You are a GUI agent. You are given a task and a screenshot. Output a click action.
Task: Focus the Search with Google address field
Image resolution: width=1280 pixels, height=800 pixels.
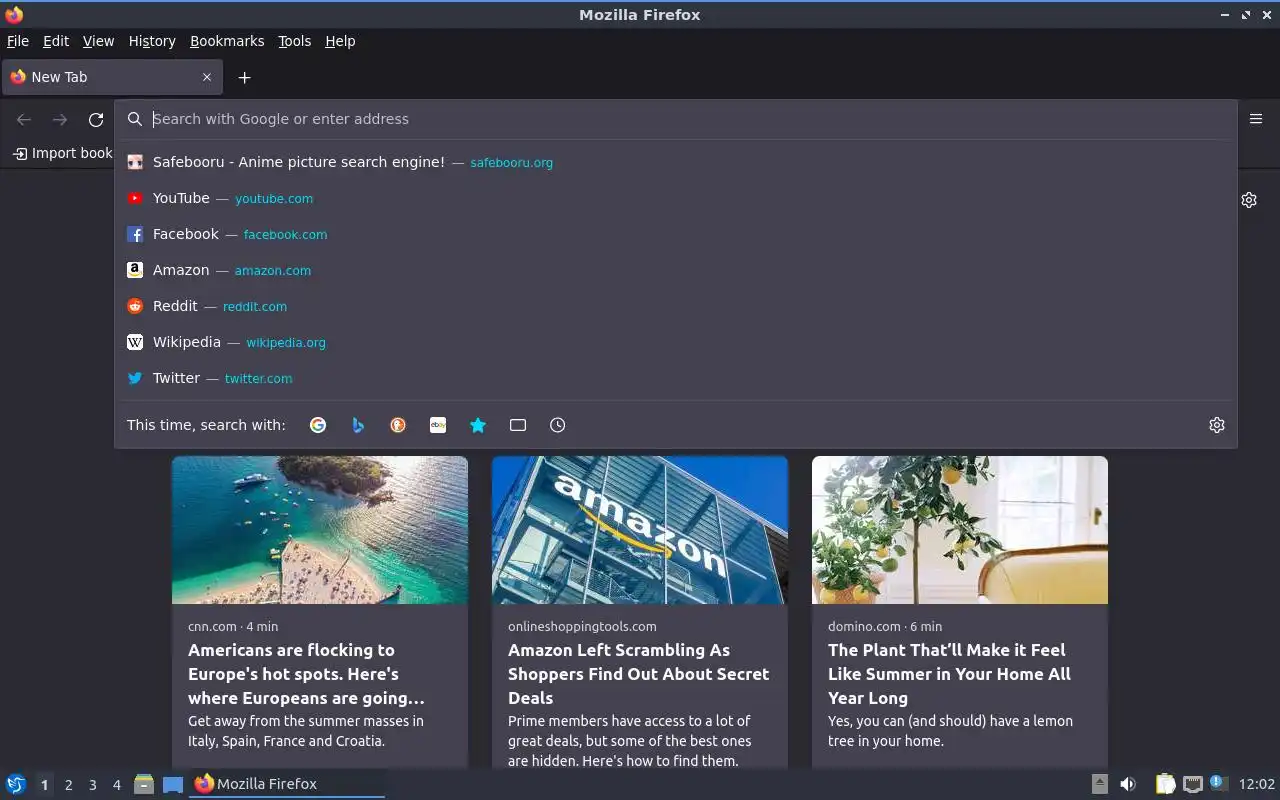click(x=676, y=119)
